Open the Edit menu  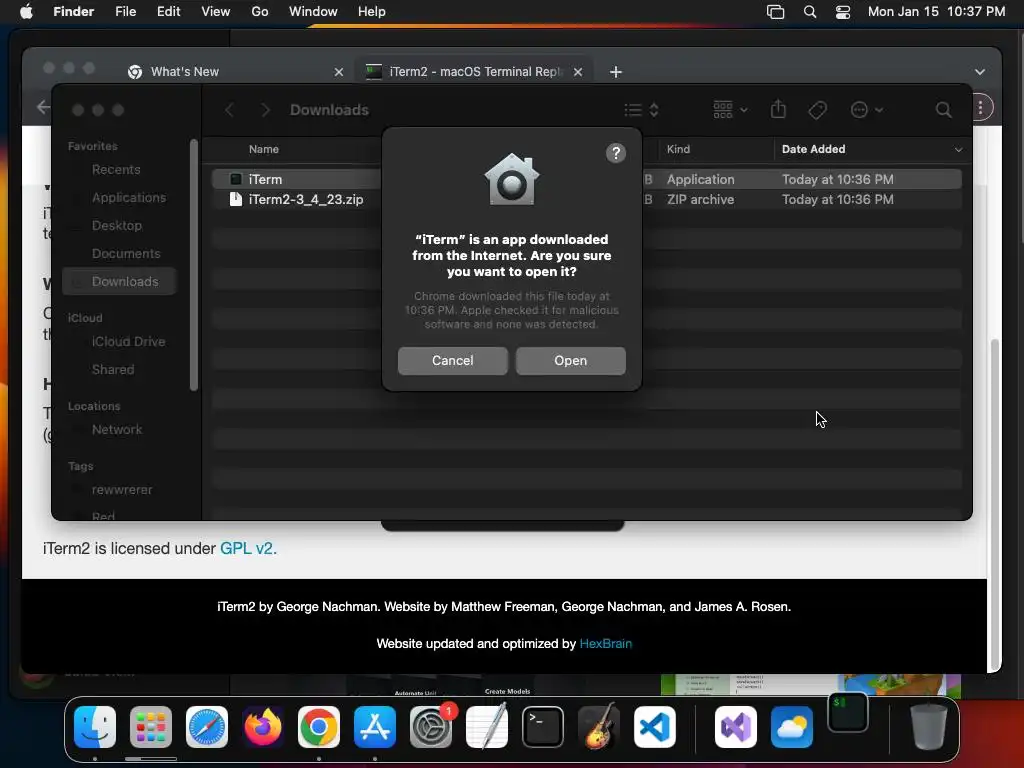coord(168,12)
